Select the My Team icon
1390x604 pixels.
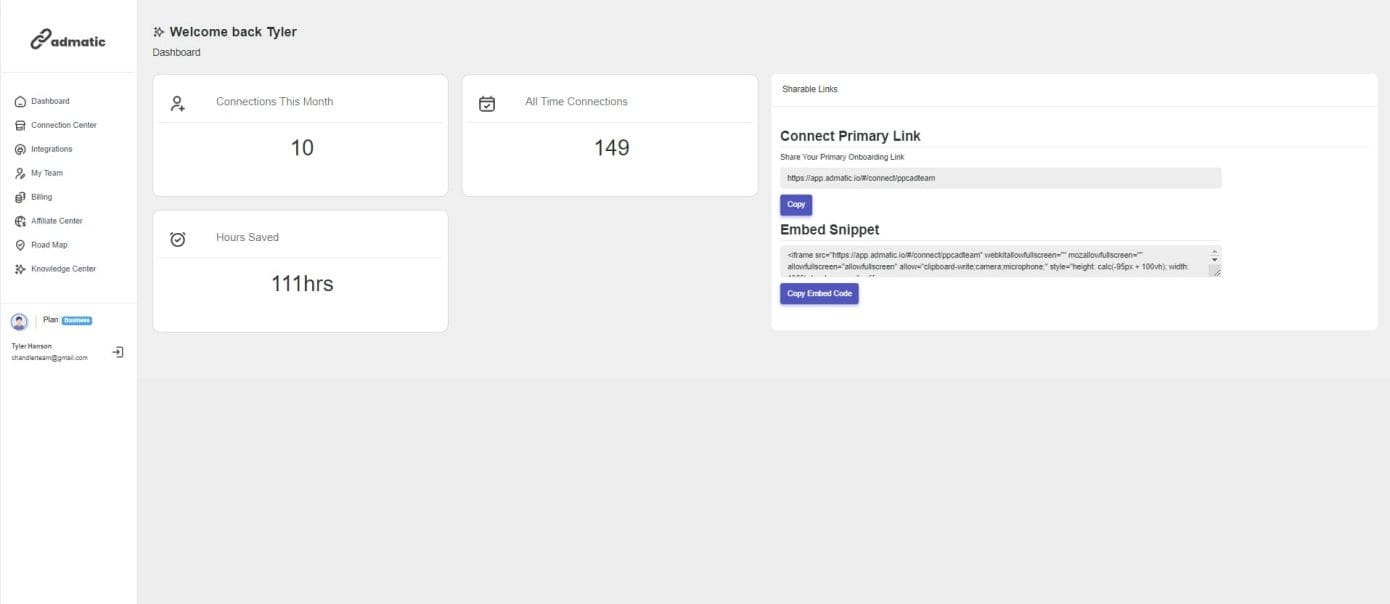coord(20,173)
